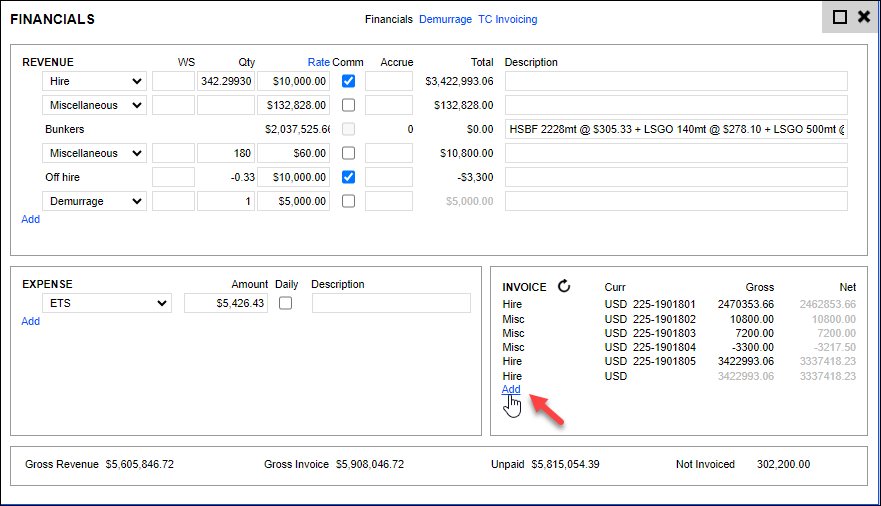The height and width of the screenshot is (506, 881).
Task: Expand the ETS expense type dropdown
Action: pyautogui.click(x=106, y=303)
